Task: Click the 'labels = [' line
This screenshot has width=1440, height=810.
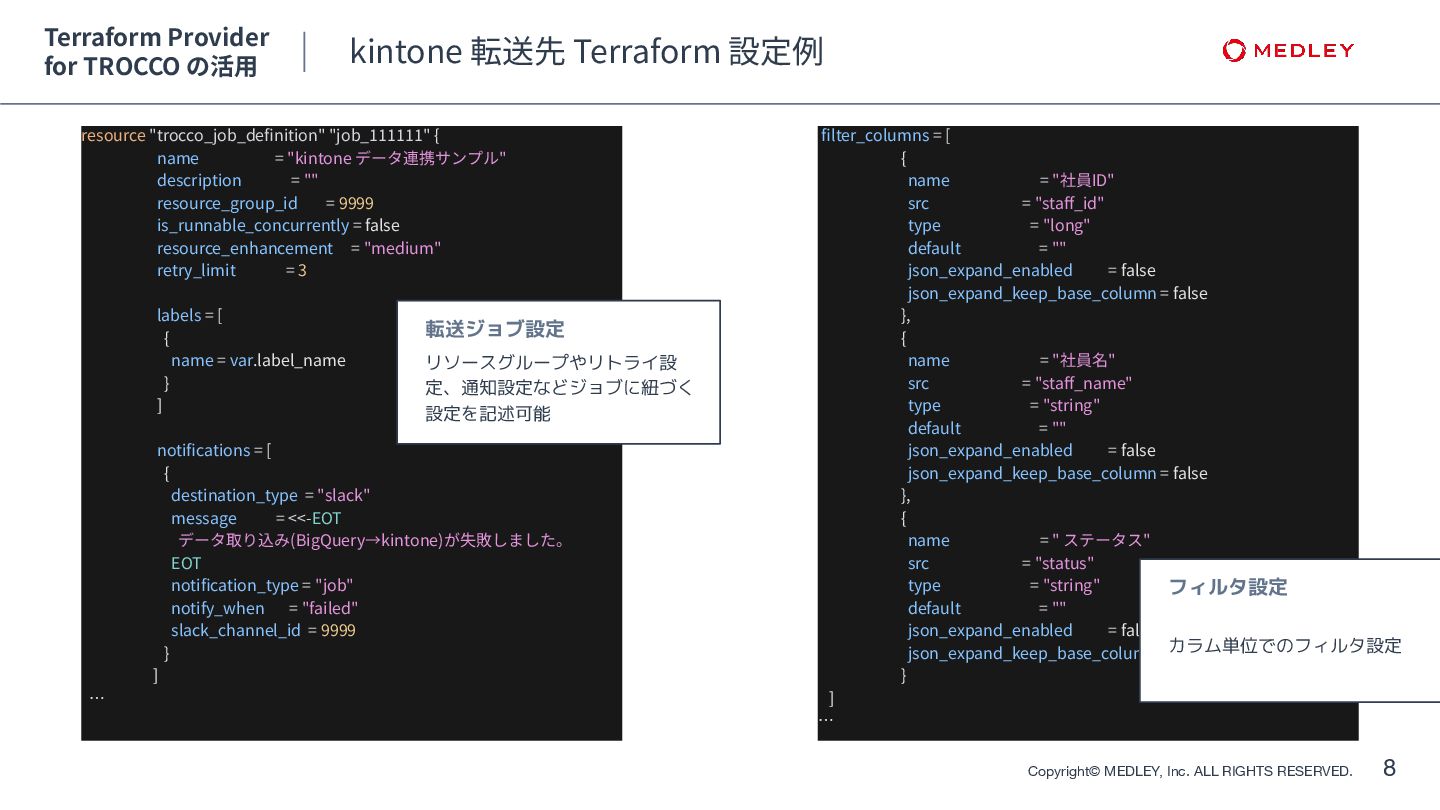Action: click(x=189, y=315)
